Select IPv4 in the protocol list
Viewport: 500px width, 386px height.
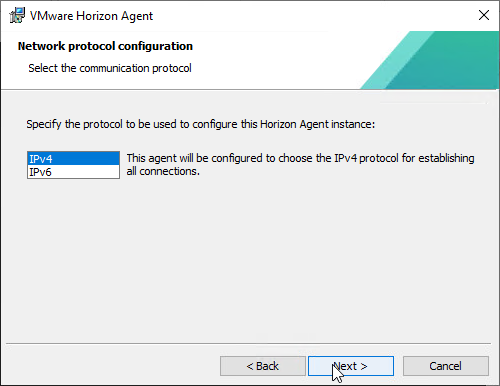(73, 159)
